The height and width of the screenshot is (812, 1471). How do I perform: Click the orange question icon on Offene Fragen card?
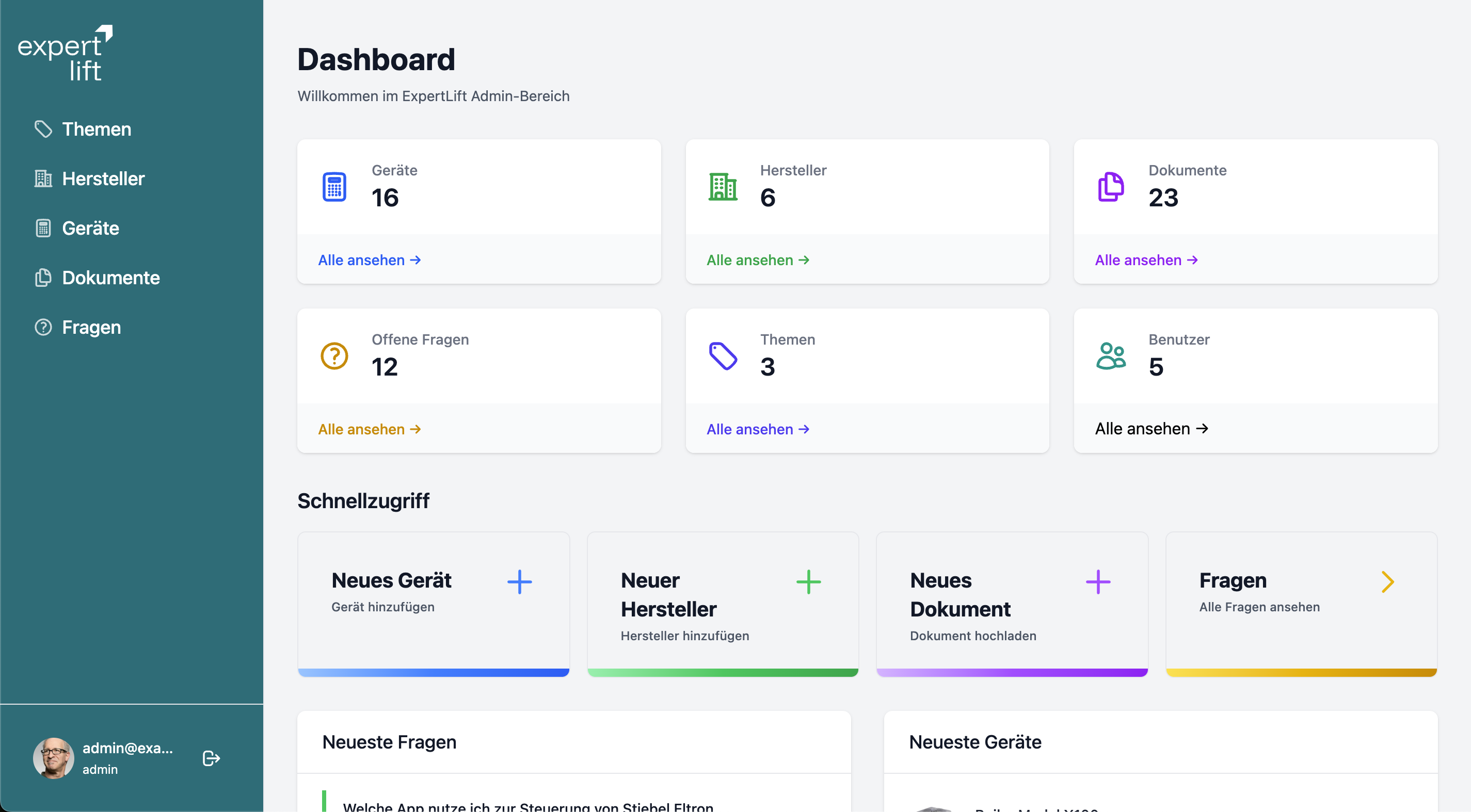tap(334, 355)
